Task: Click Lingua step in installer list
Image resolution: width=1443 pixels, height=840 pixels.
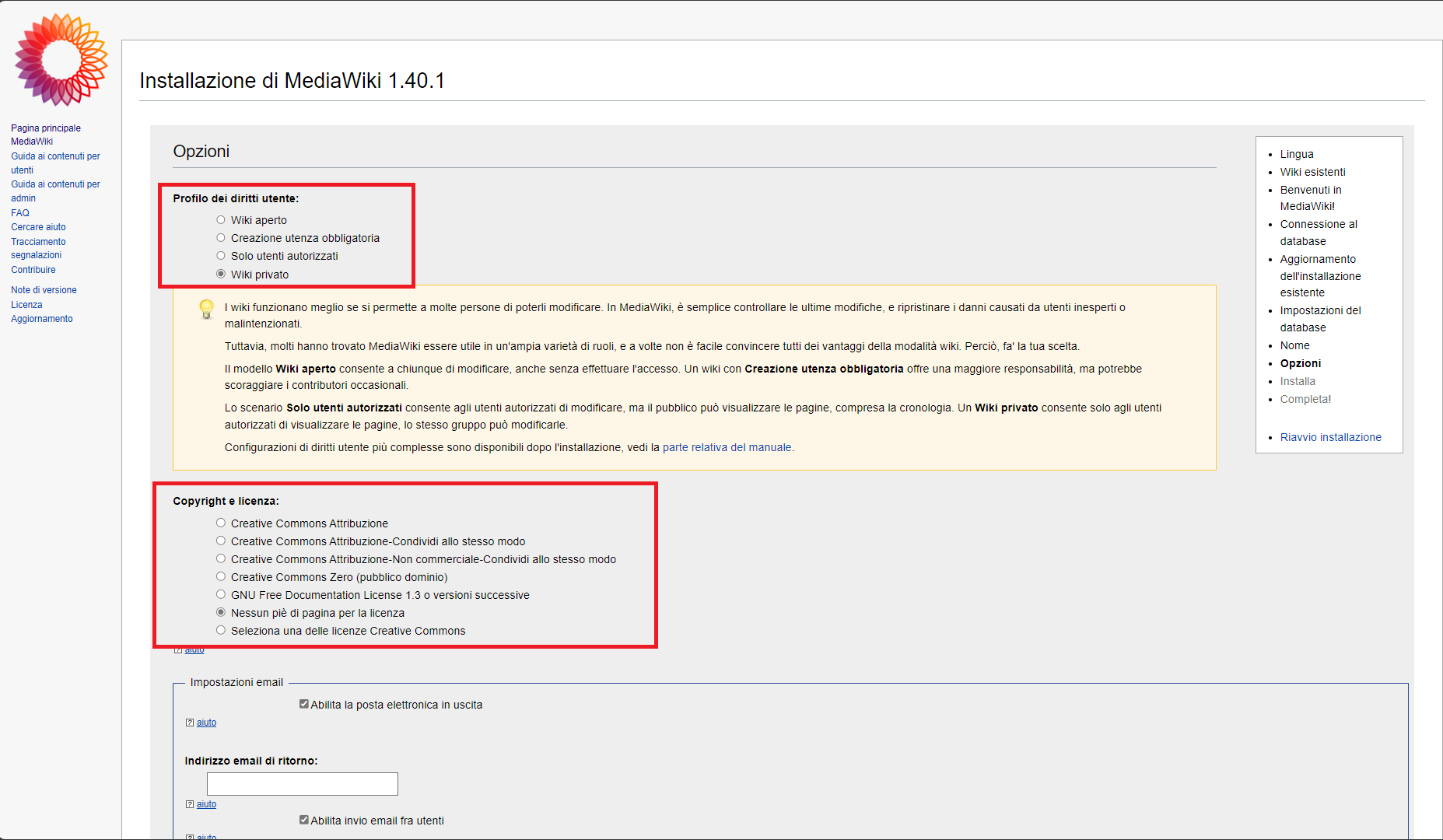Action: [1297, 154]
